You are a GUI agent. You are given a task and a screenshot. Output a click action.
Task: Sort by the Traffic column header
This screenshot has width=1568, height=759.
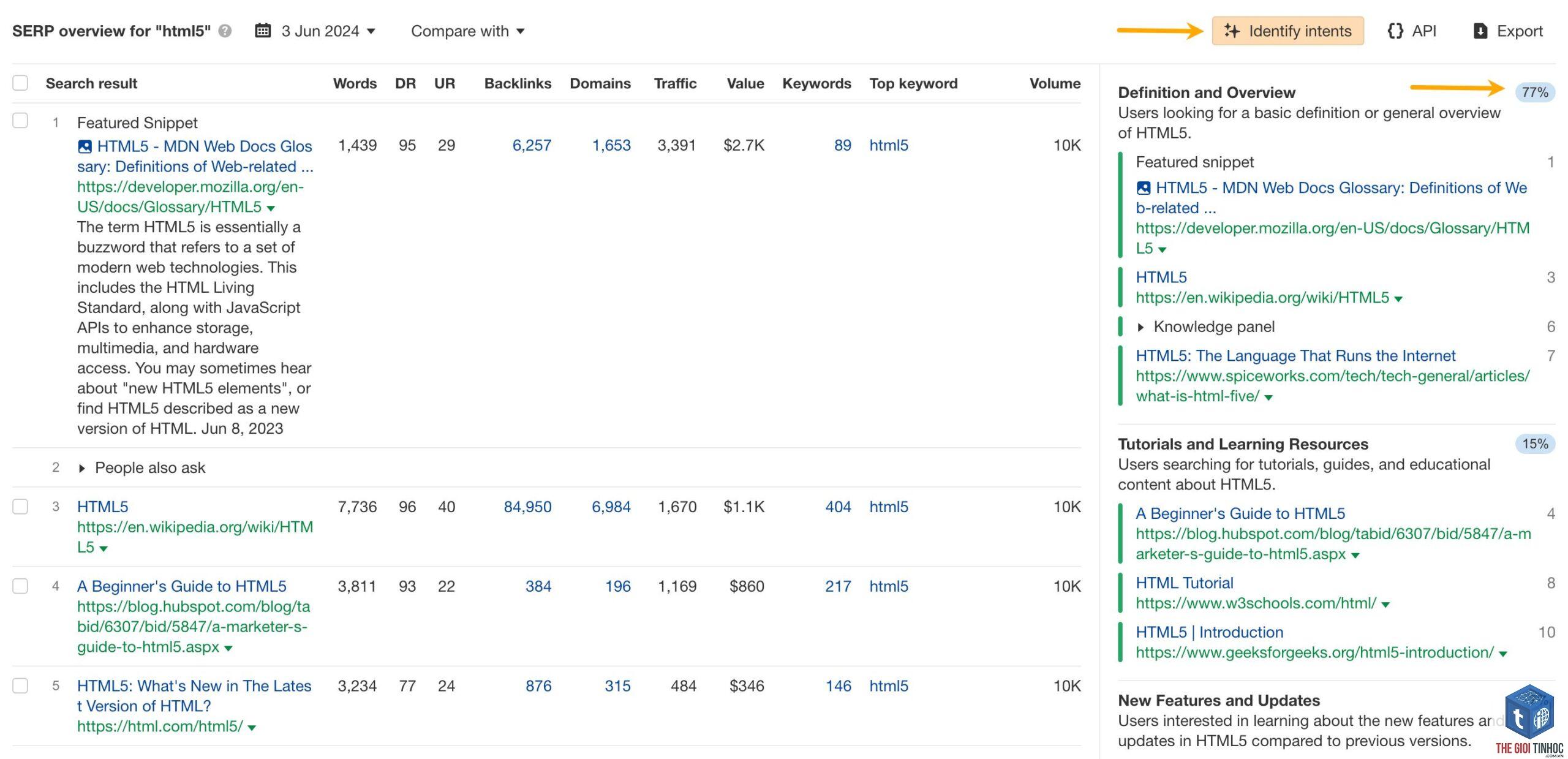675,83
